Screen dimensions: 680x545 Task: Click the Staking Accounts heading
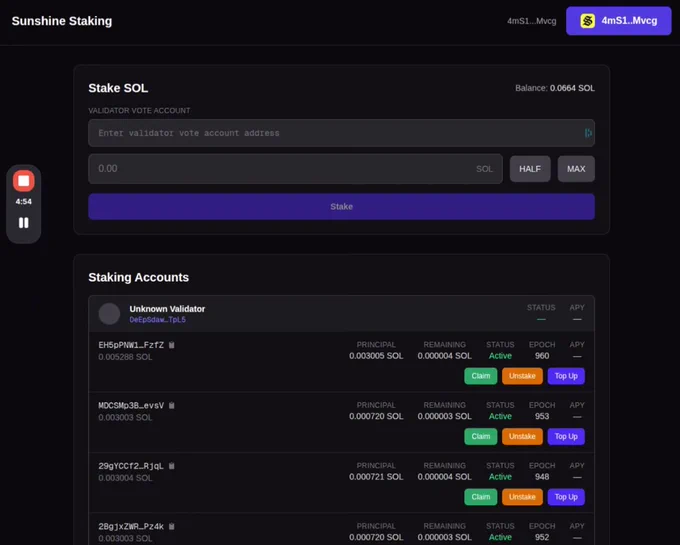coord(138,277)
